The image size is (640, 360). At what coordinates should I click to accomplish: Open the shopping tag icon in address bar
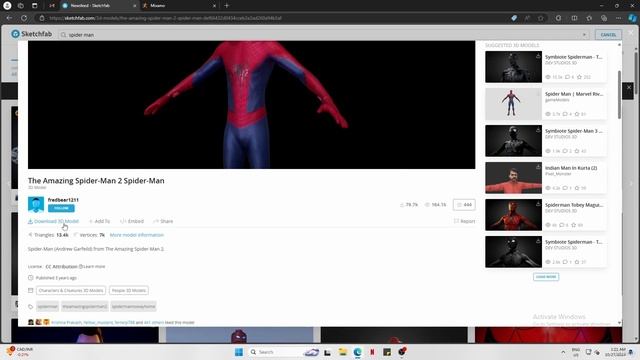(x=514, y=18)
